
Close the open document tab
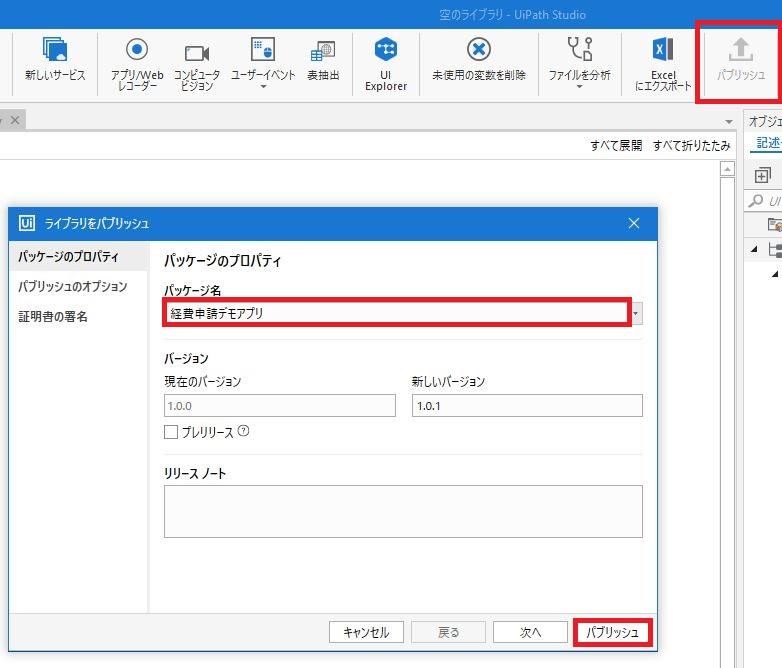pyautogui.click(x=15, y=120)
